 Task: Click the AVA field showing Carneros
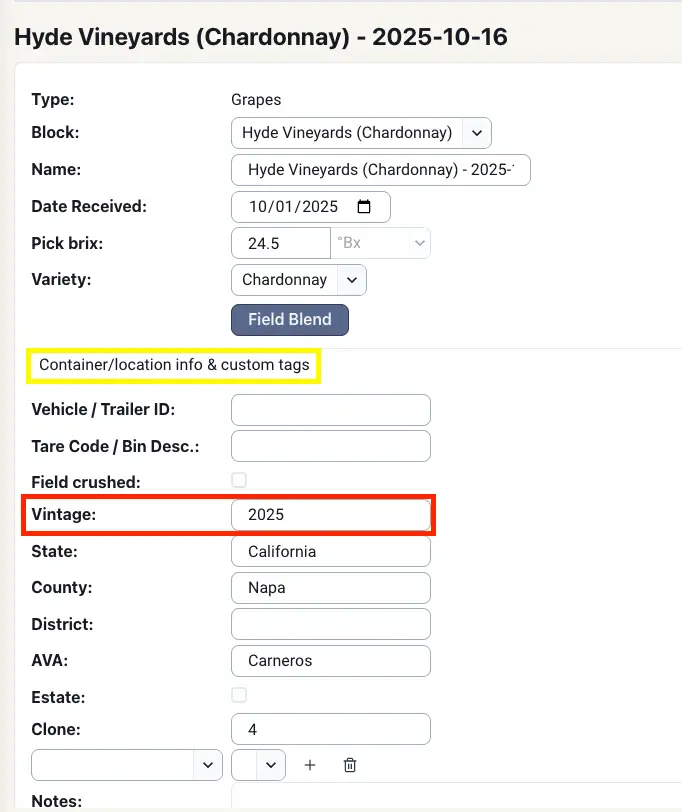(x=330, y=661)
